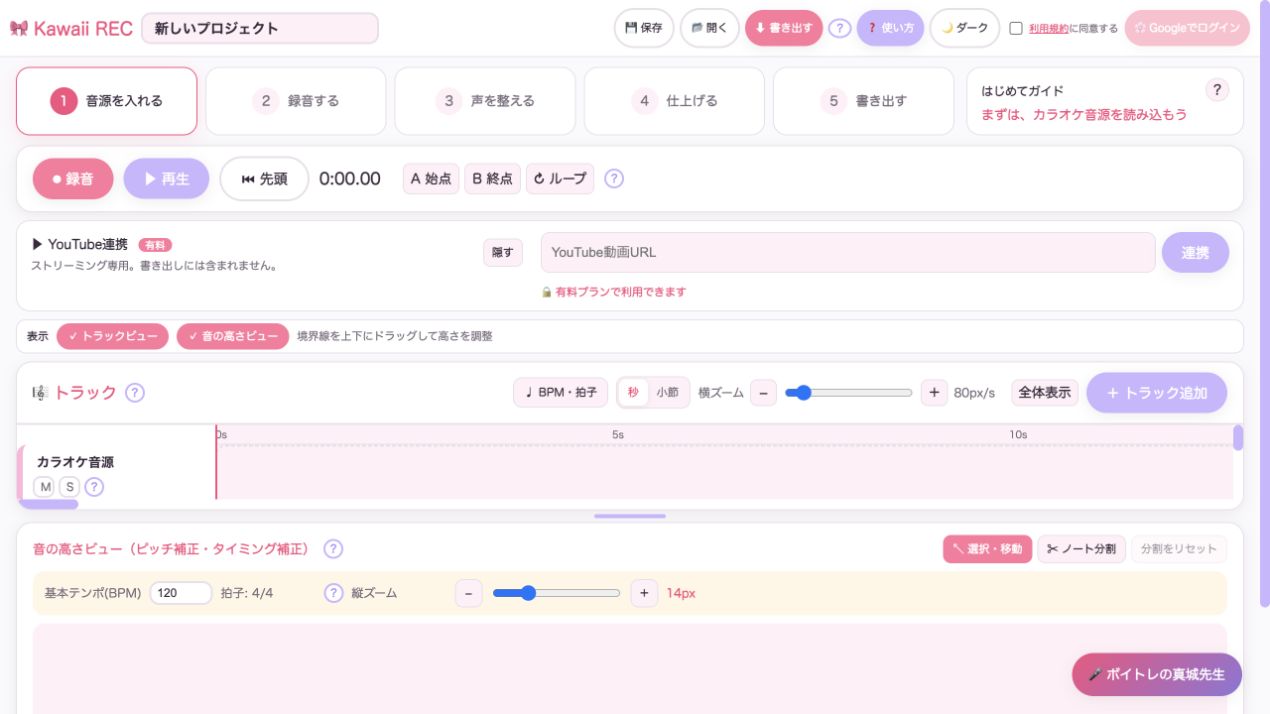Select step 5 書き出す tab
The height and width of the screenshot is (714, 1270).
pyautogui.click(x=863, y=101)
